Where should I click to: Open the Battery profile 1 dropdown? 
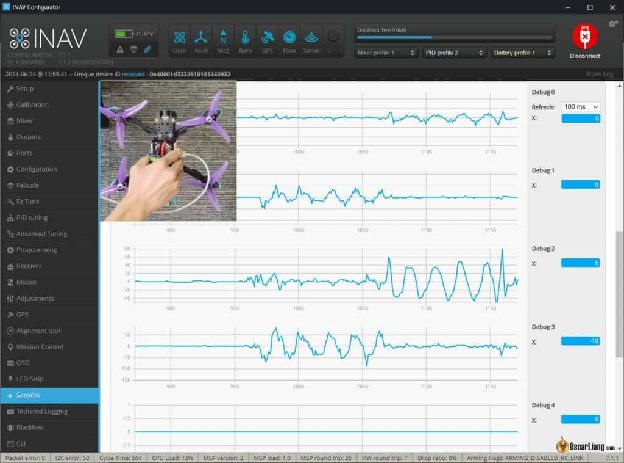[523, 53]
